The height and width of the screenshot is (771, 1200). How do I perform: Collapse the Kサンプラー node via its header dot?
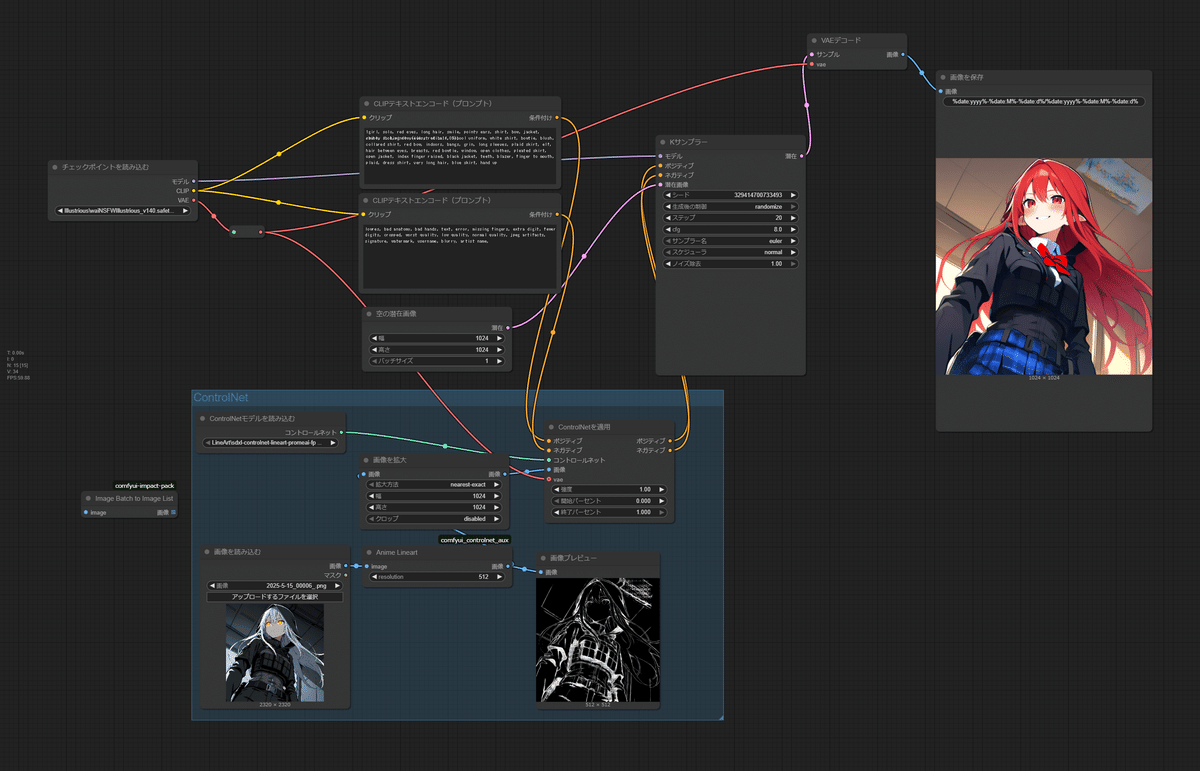pyautogui.click(x=662, y=142)
